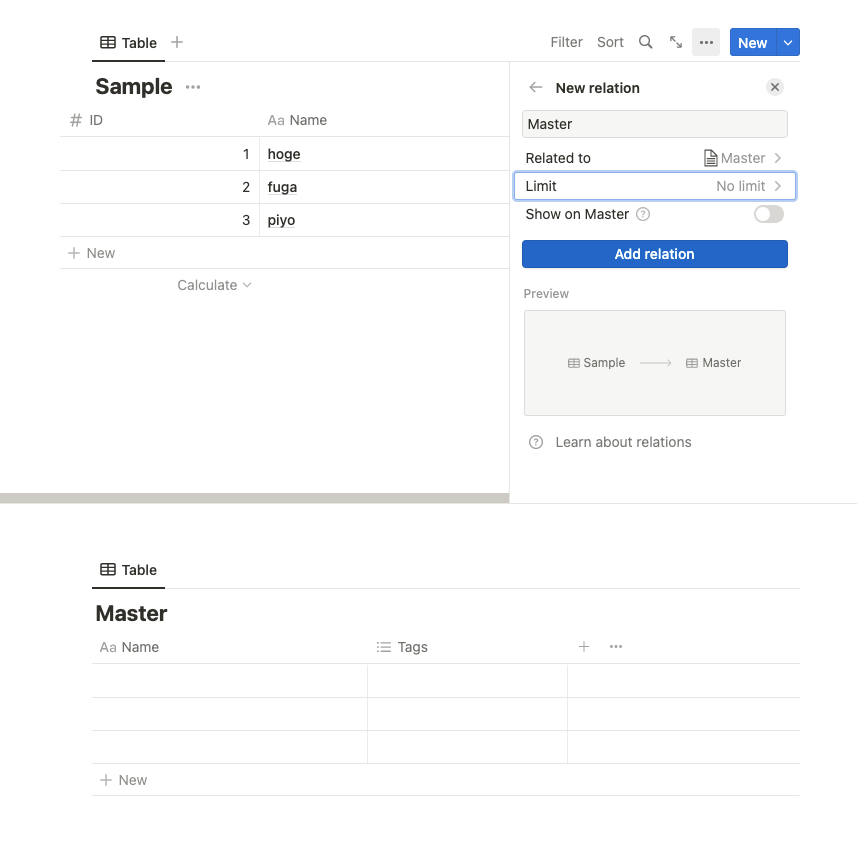Open the Sample page options menu
This screenshot has width=857, height=848.
192,87
